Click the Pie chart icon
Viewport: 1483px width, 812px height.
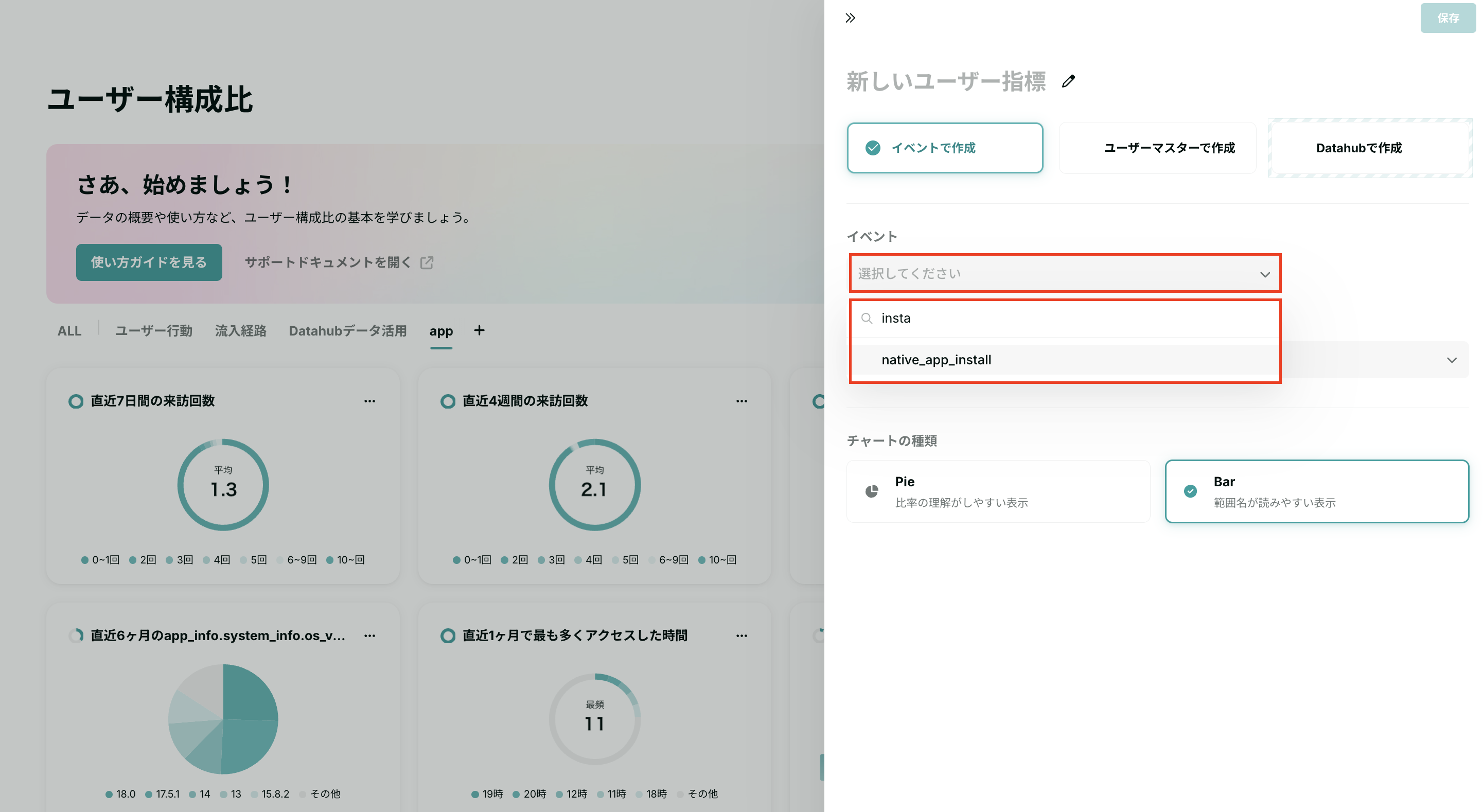click(x=872, y=491)
